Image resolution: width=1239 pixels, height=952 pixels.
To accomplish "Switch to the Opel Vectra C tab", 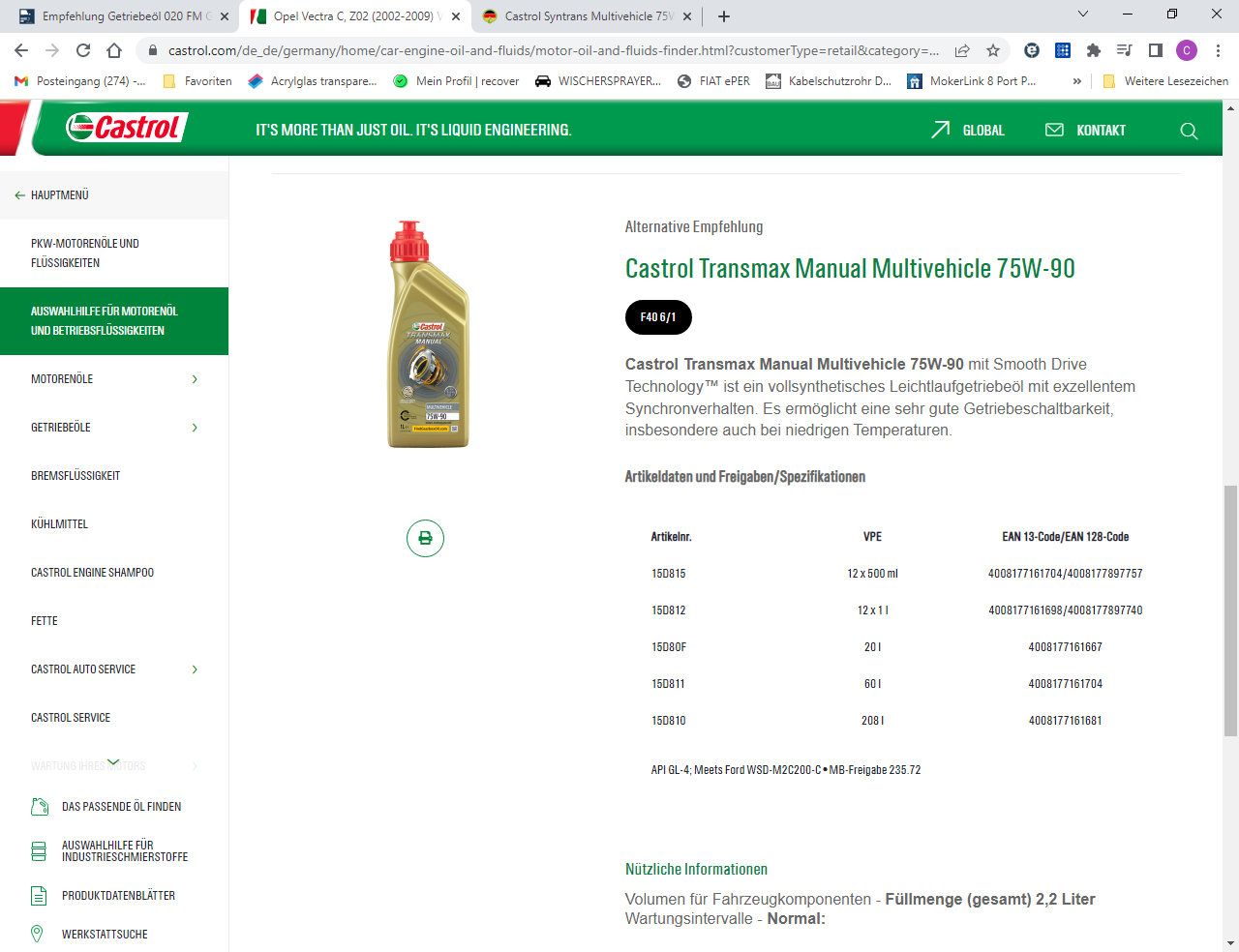I will click(x=355, y=16).
